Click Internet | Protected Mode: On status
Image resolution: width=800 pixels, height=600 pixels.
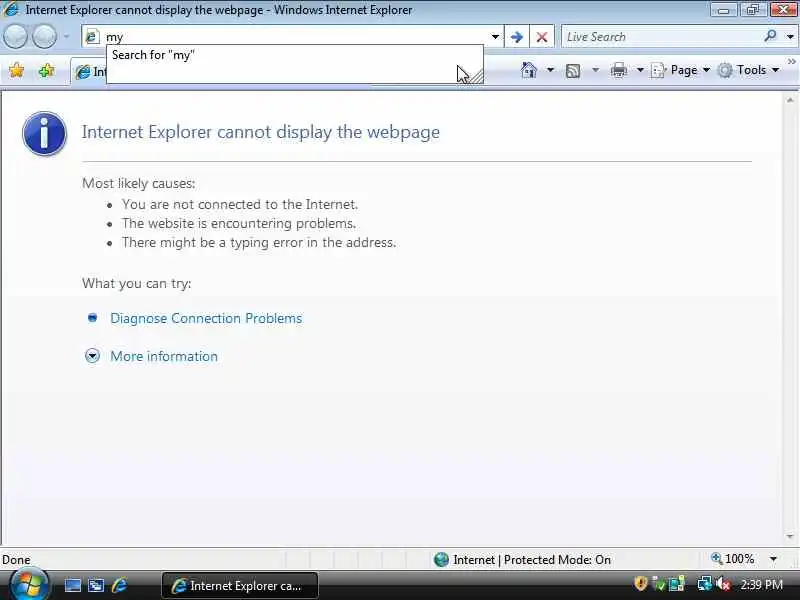(x=532, y=560)
